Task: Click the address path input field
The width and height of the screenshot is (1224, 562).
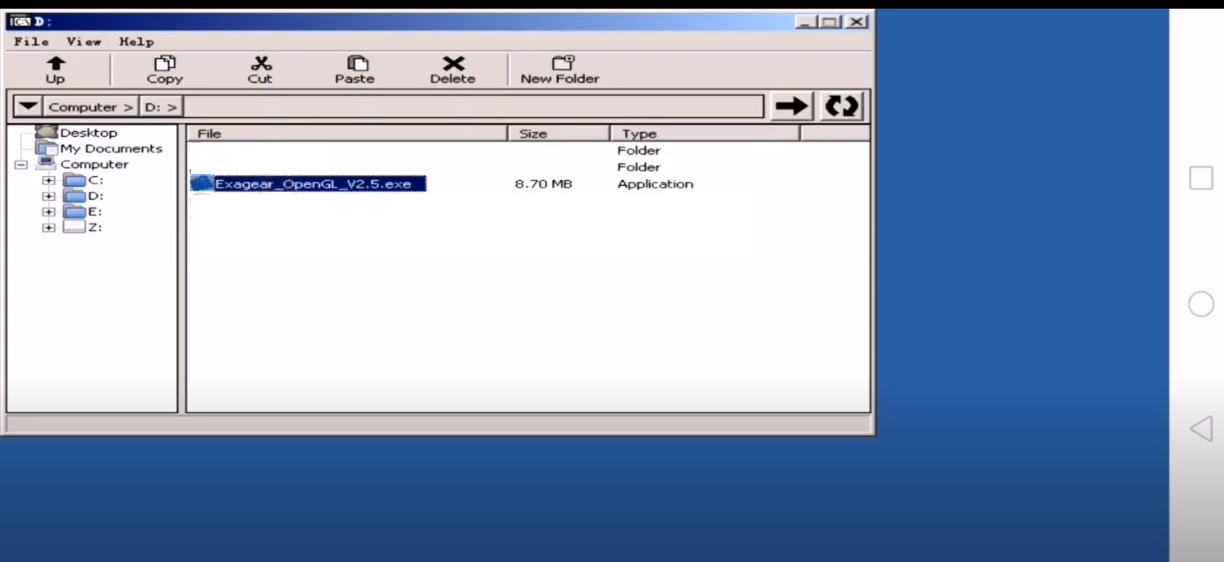Action: point(474,106)
